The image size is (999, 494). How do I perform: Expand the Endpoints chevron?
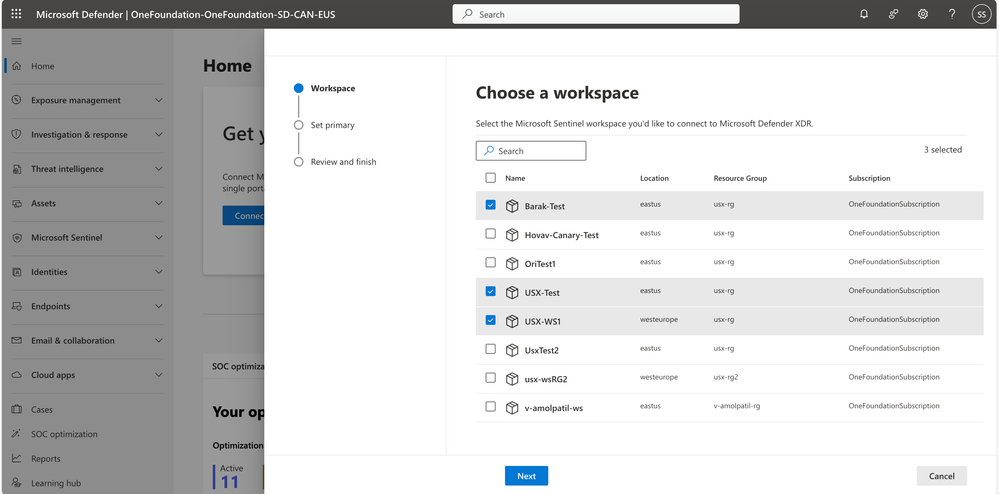(x=159, y=306)
